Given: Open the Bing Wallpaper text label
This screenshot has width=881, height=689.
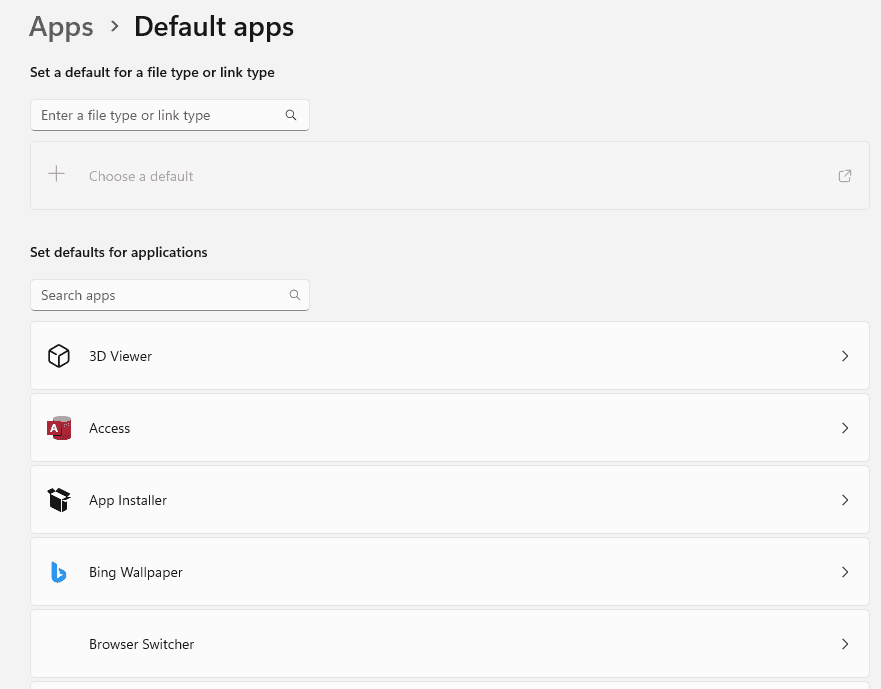Looking at the screenshot, I should (136, 572).
